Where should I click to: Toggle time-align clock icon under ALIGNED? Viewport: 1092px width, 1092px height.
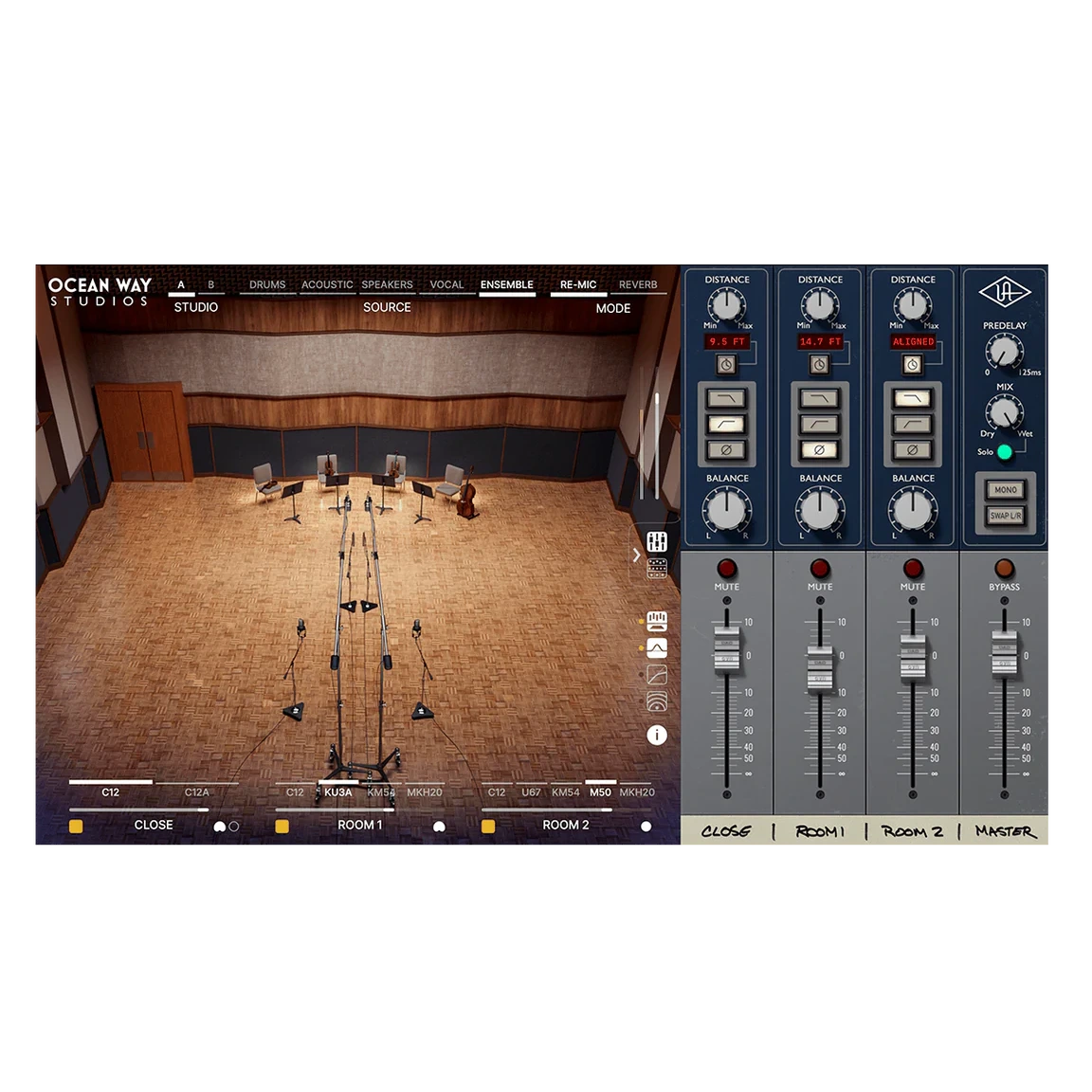(x=912, y=364)
